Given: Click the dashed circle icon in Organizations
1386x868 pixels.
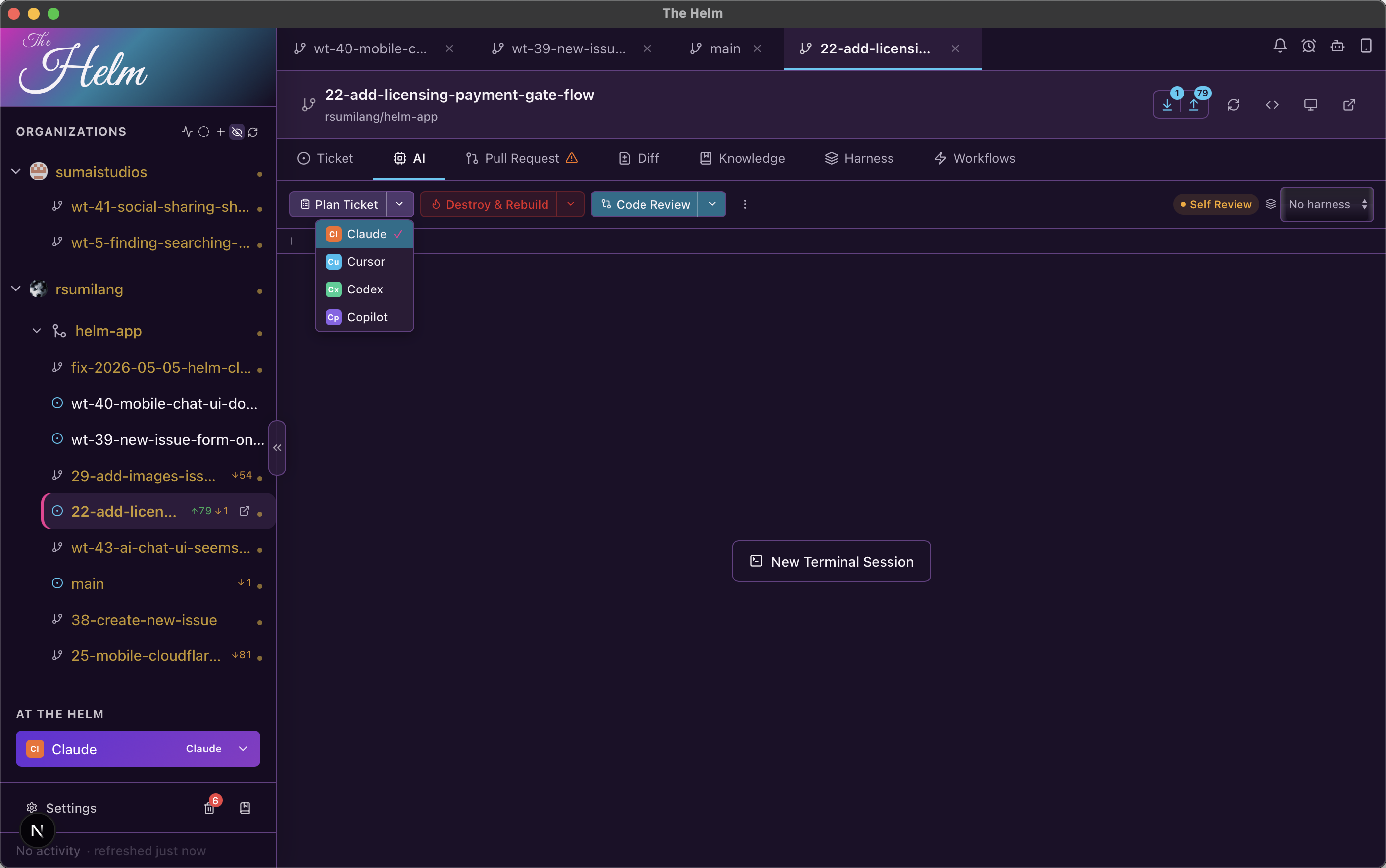Looking at the screenshot, I should click(204, 132).
